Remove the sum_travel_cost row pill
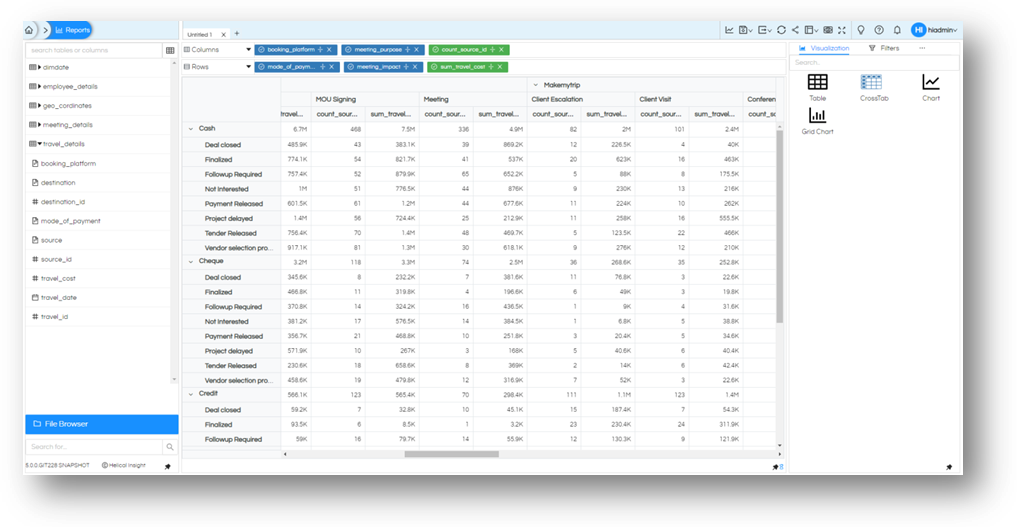This screenshot has height=527, width=1017. (500, 67)
